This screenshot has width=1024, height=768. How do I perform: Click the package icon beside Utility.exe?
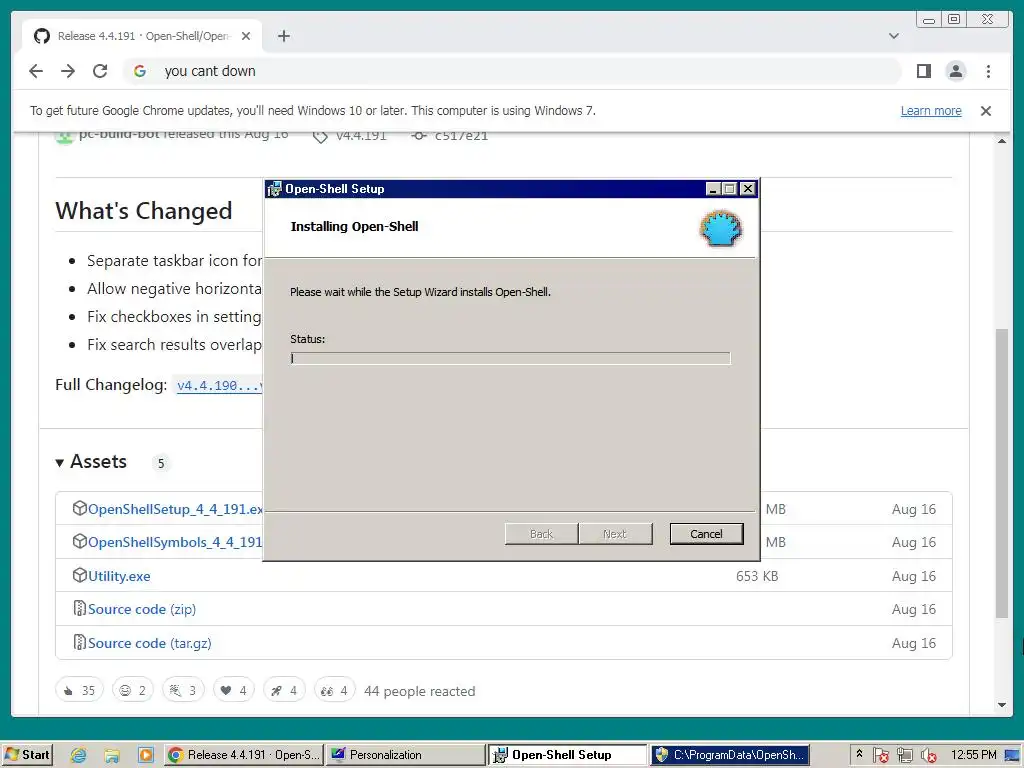coord(79,575)
